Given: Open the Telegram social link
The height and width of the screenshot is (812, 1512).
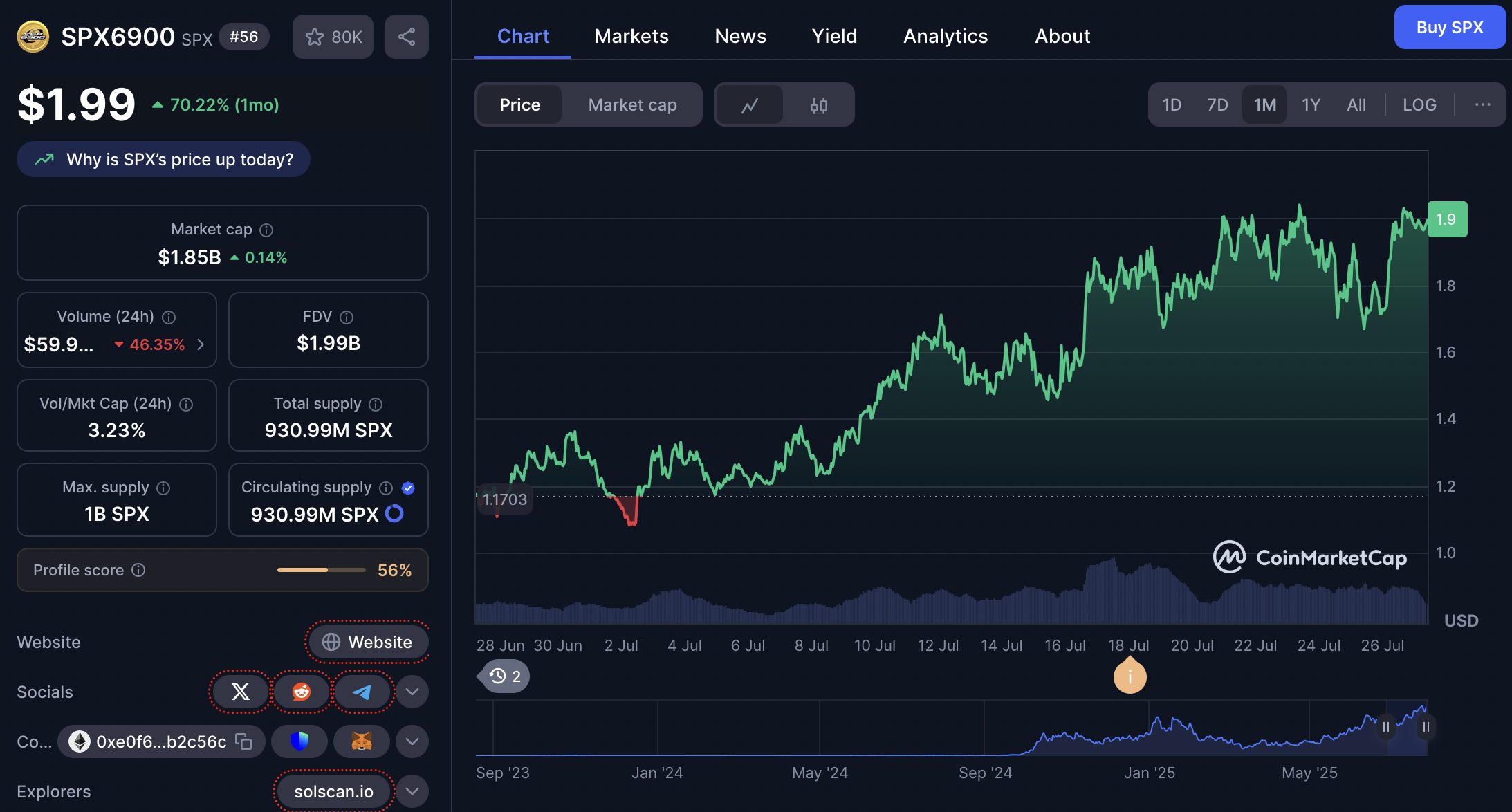Looking at the screenshot, I should click(362, 692).
